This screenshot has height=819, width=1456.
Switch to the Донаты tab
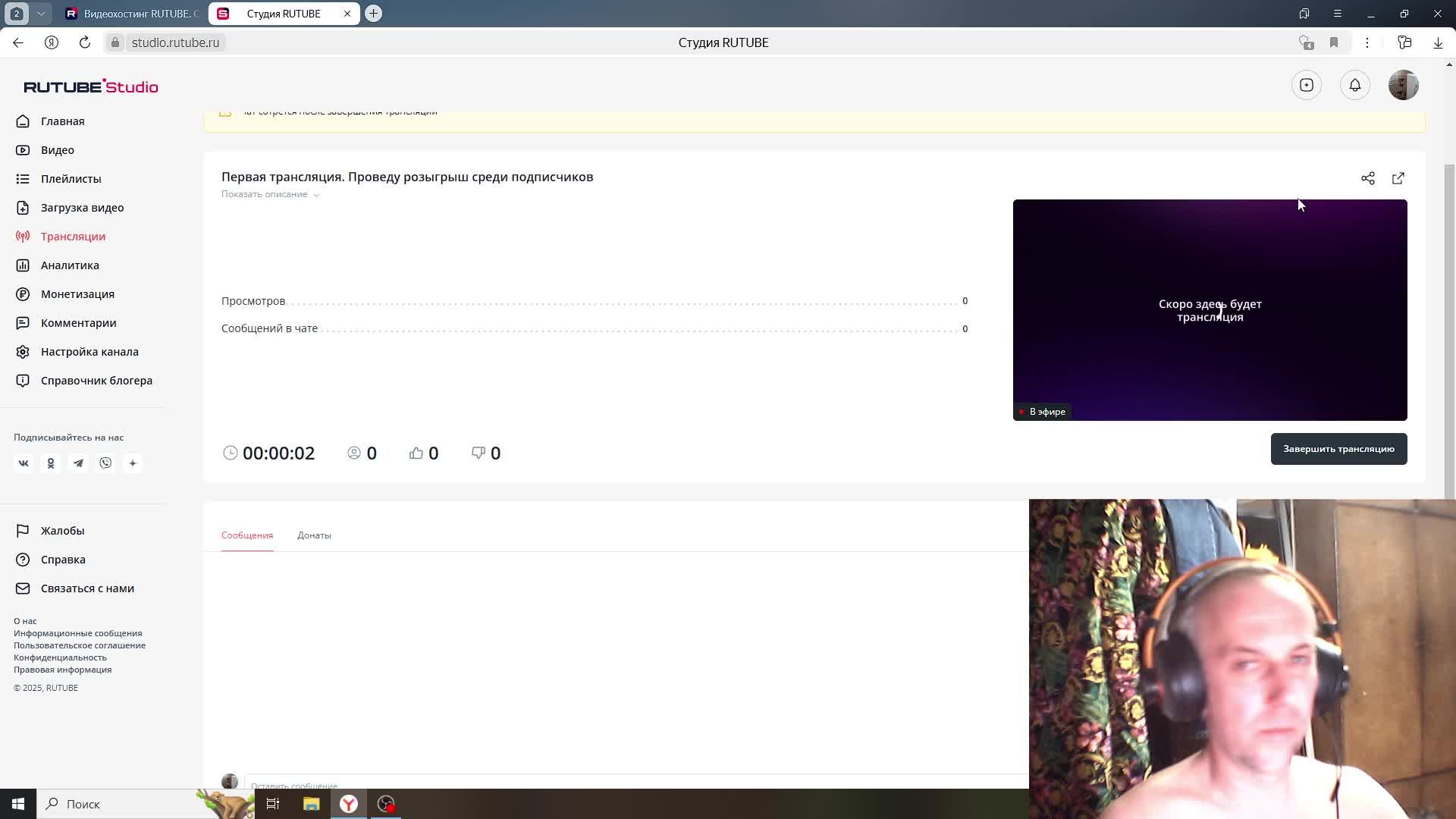(314, 535)
